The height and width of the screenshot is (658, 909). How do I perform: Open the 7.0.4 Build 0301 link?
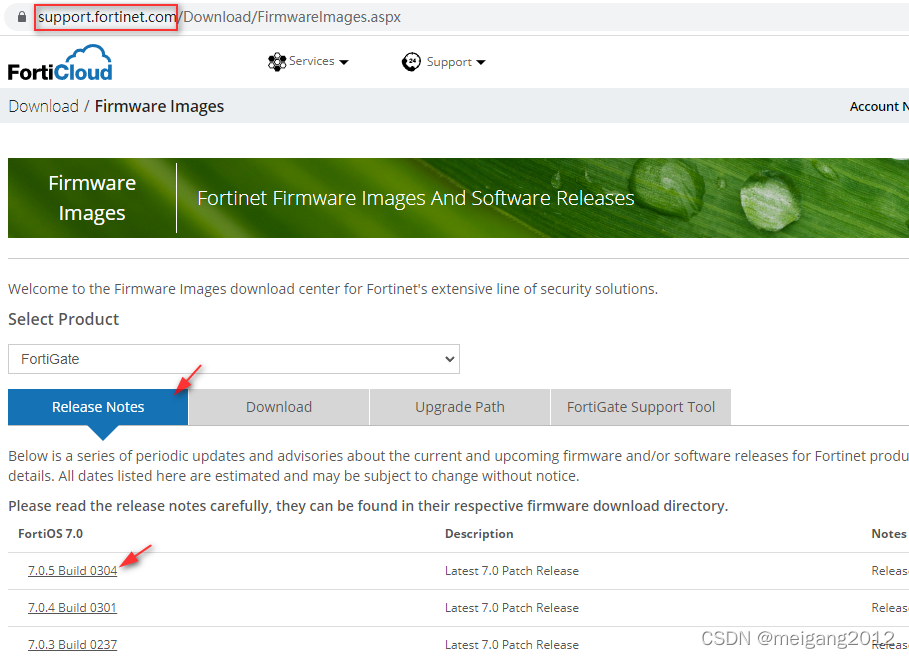pyautogui.click(x=72, y=608)
